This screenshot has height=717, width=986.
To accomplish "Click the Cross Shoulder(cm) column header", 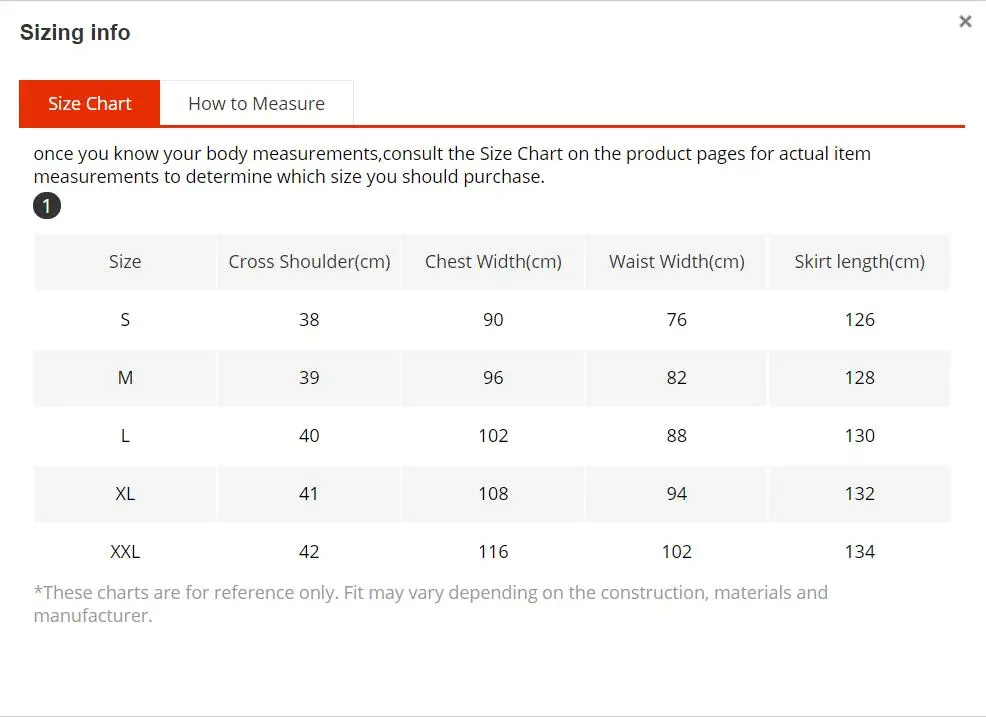I will 309,262.
